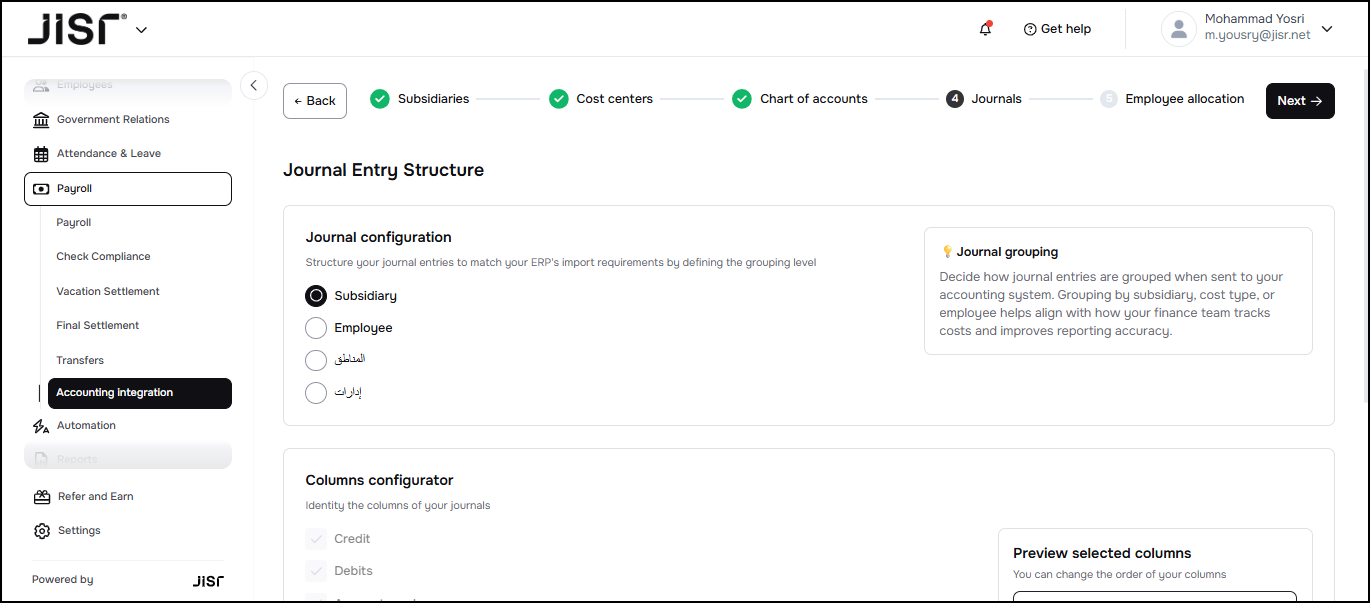1370x603 pixels.
Task: Open Government Relations in the sidebar
Action: click(x=112, y=120)
